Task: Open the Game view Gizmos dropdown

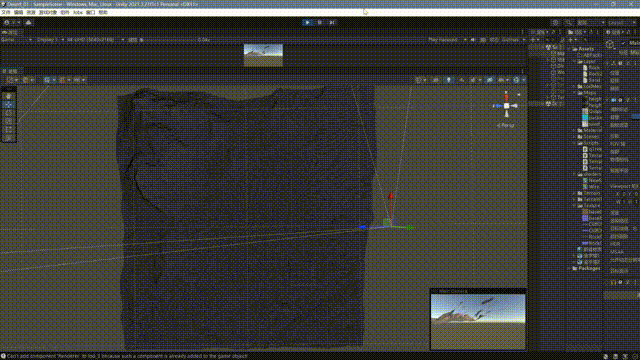Action: pyautogui.click(x=513, y=40)
